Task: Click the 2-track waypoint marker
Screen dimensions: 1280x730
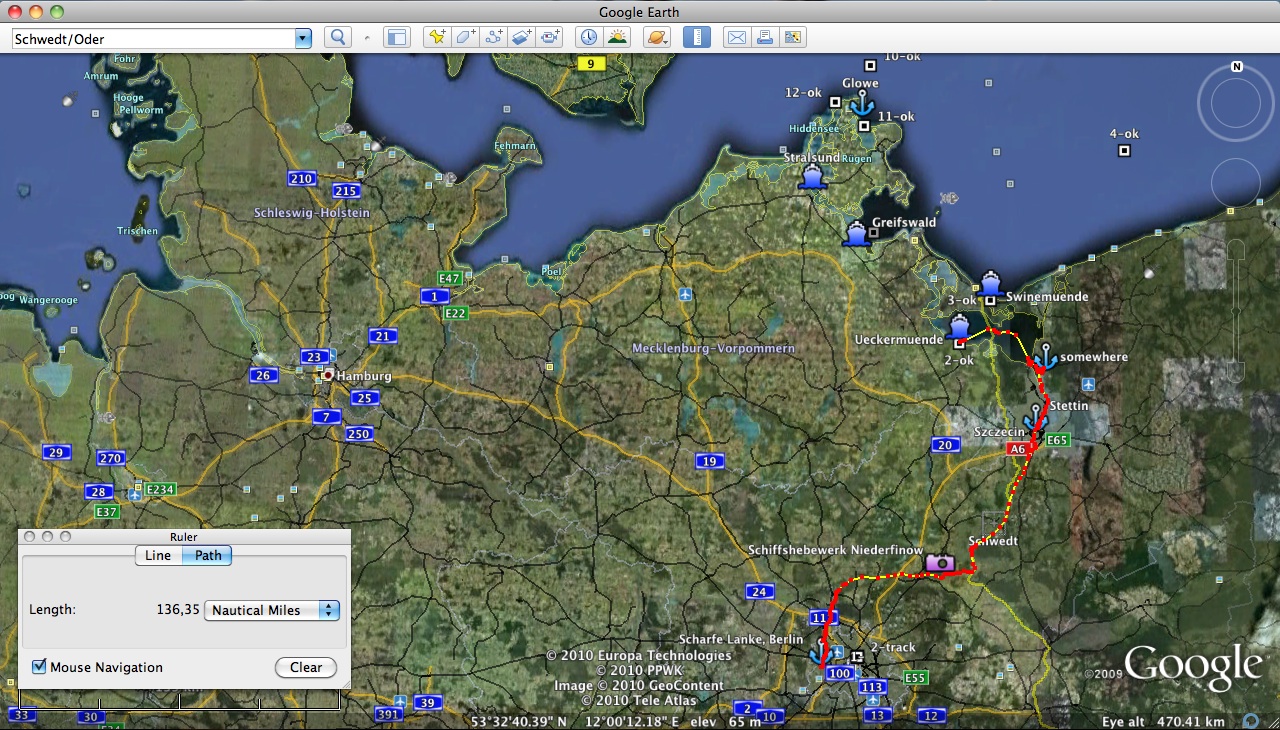Action: point(857,656)
